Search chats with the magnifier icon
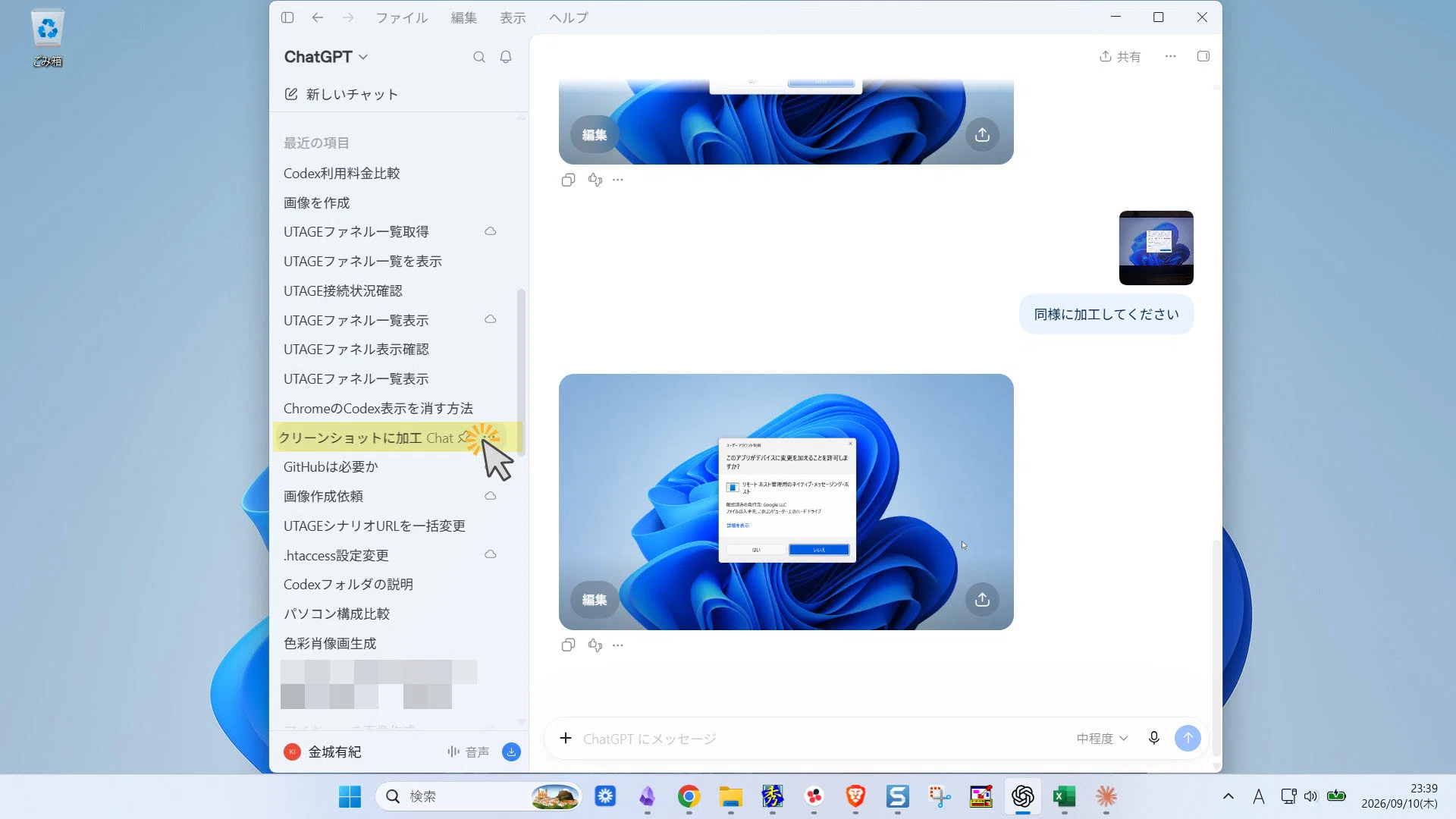 click(479, 57)
